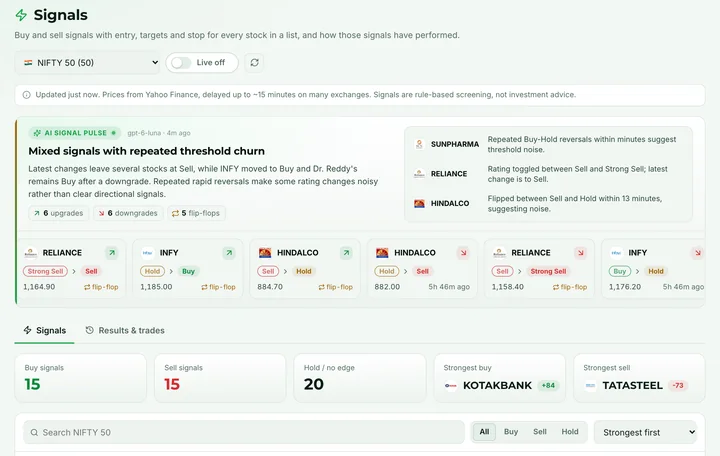This screenshot has height=456, width=720.
Task: Click the flip-flop tag on INFY 1,185.00 card
Action: click(x=218, y=287)
